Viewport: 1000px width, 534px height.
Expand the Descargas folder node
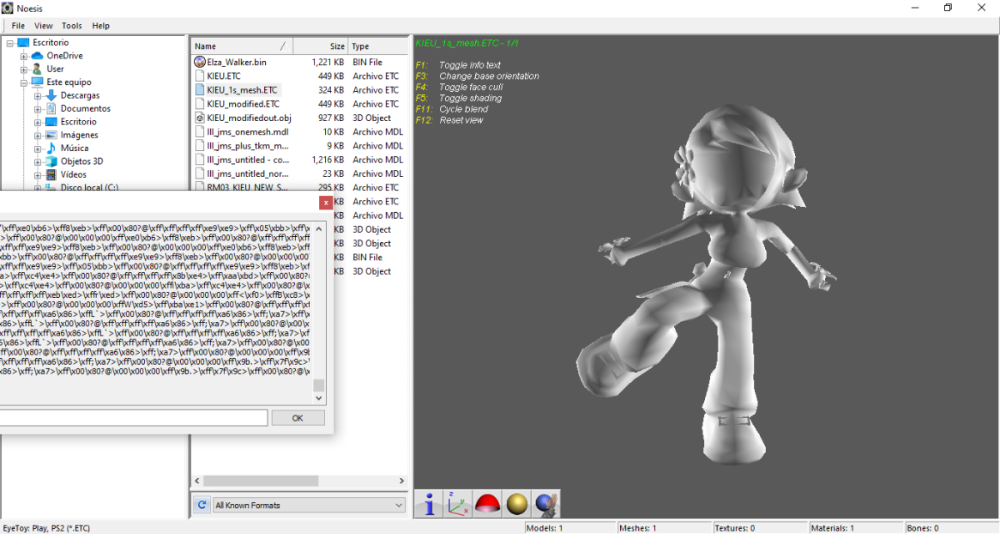tap(37, 95)
